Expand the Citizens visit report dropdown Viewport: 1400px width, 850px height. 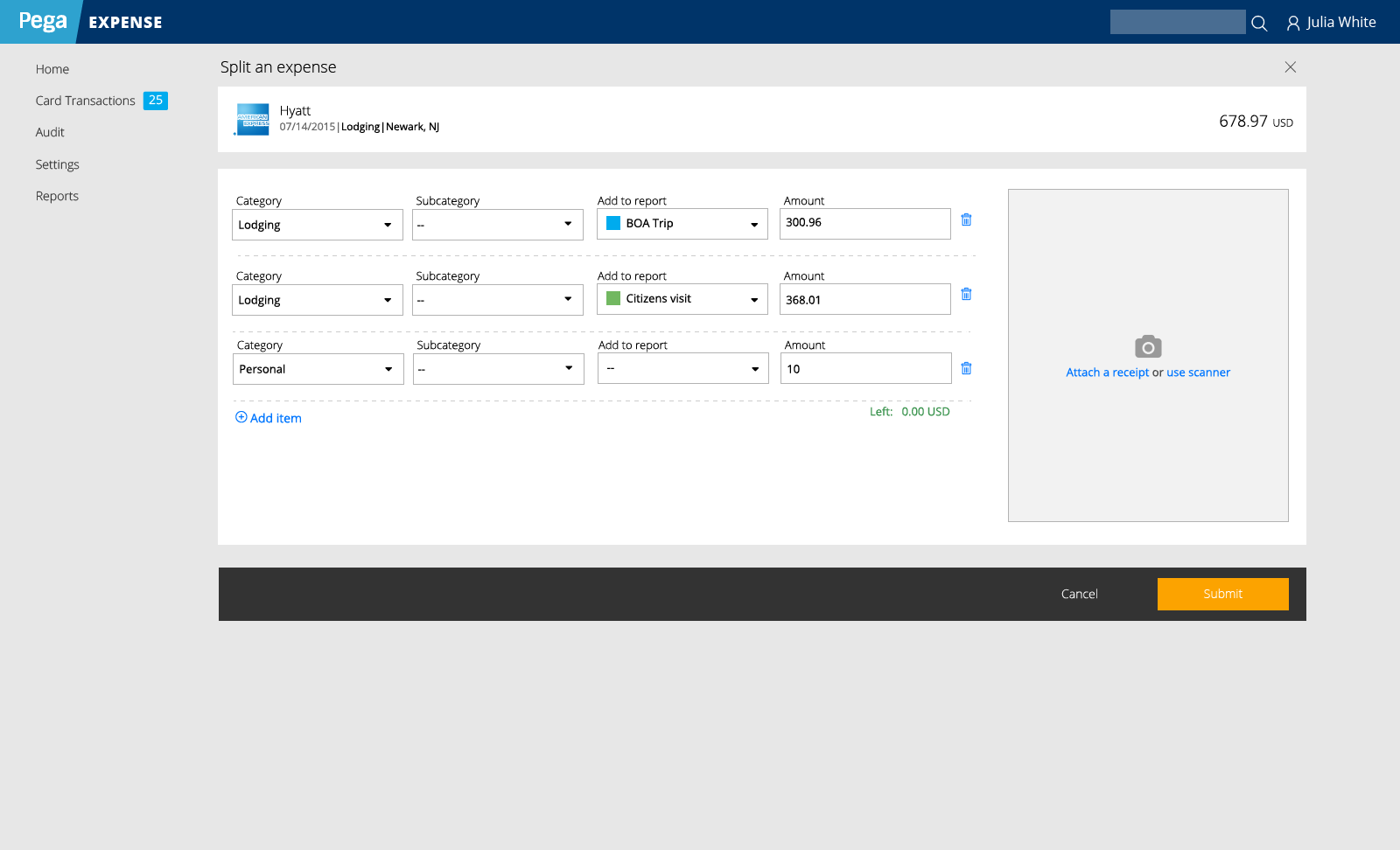pyautogui.click(x=682, y=299)
